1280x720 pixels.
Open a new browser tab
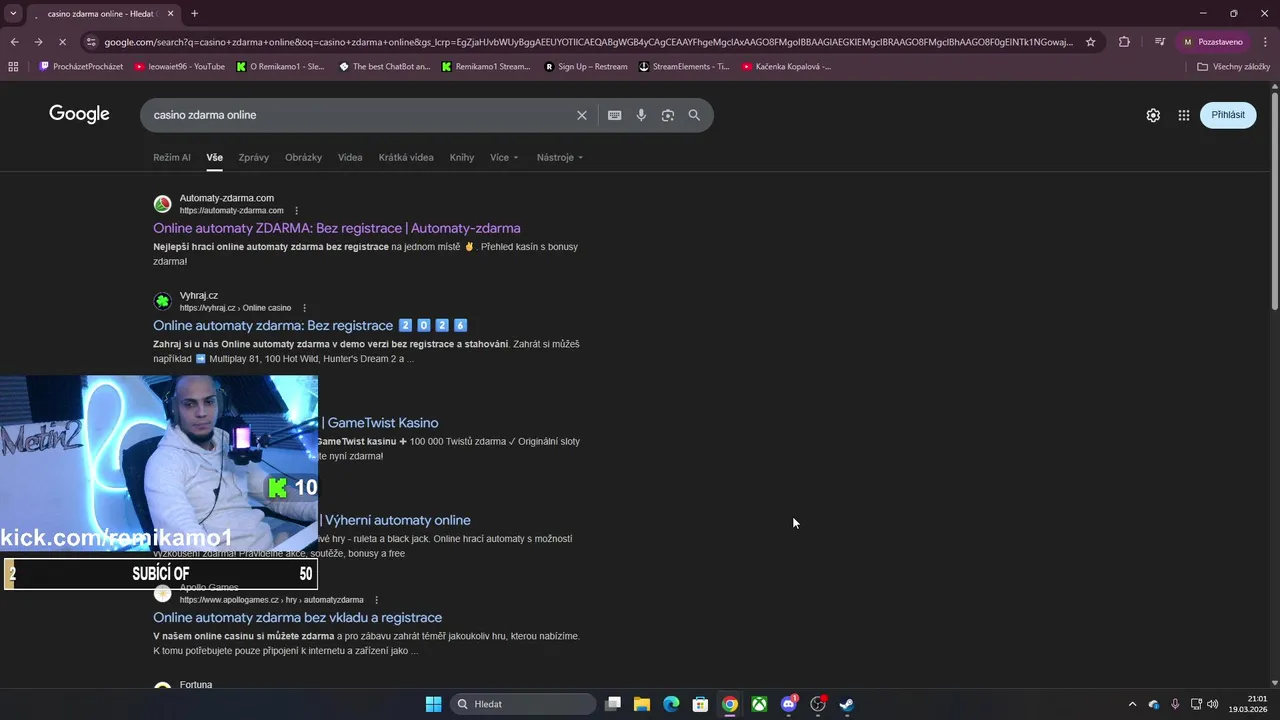194,13
